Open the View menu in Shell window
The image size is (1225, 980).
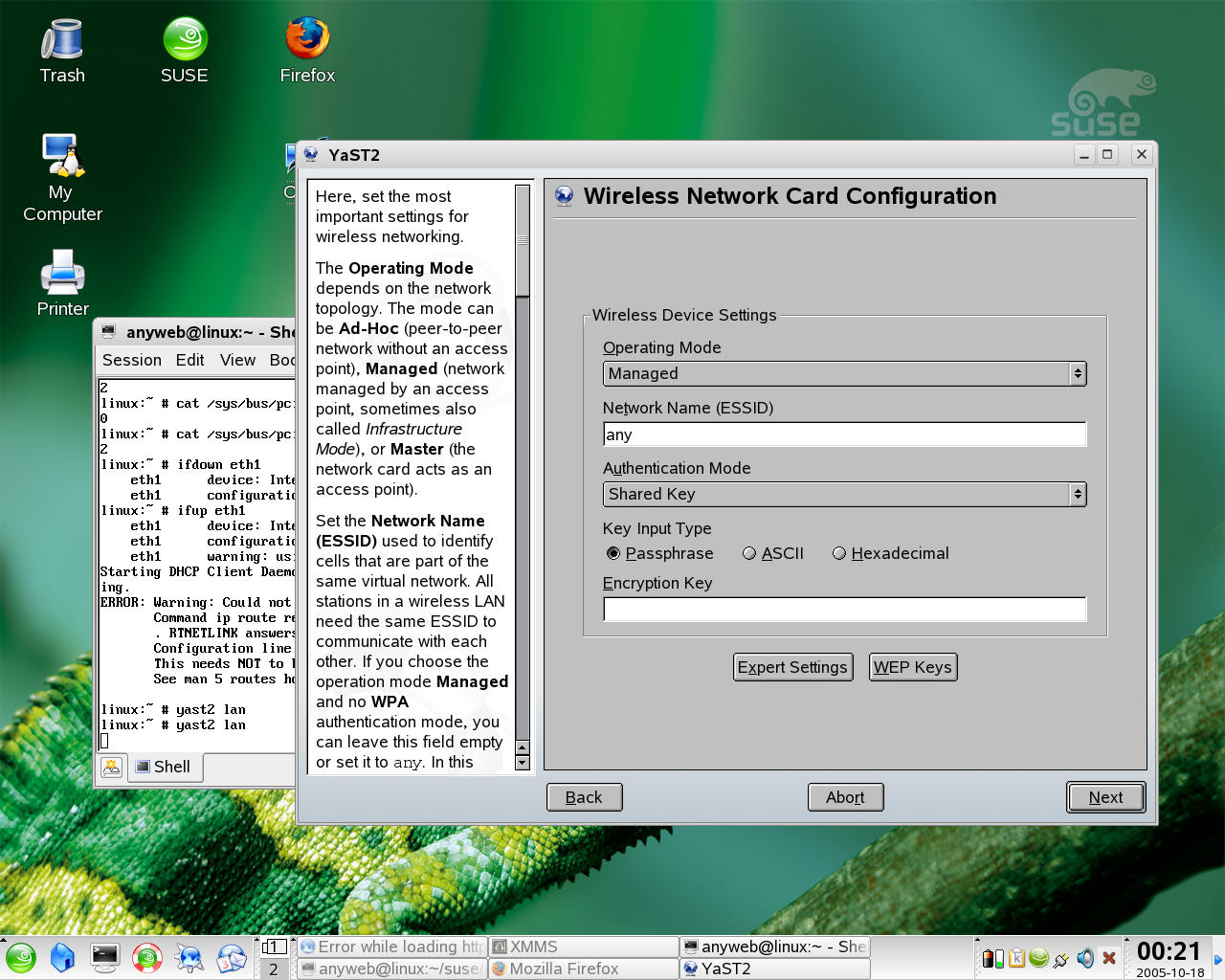pyautogui.click(x=237, y=360)
